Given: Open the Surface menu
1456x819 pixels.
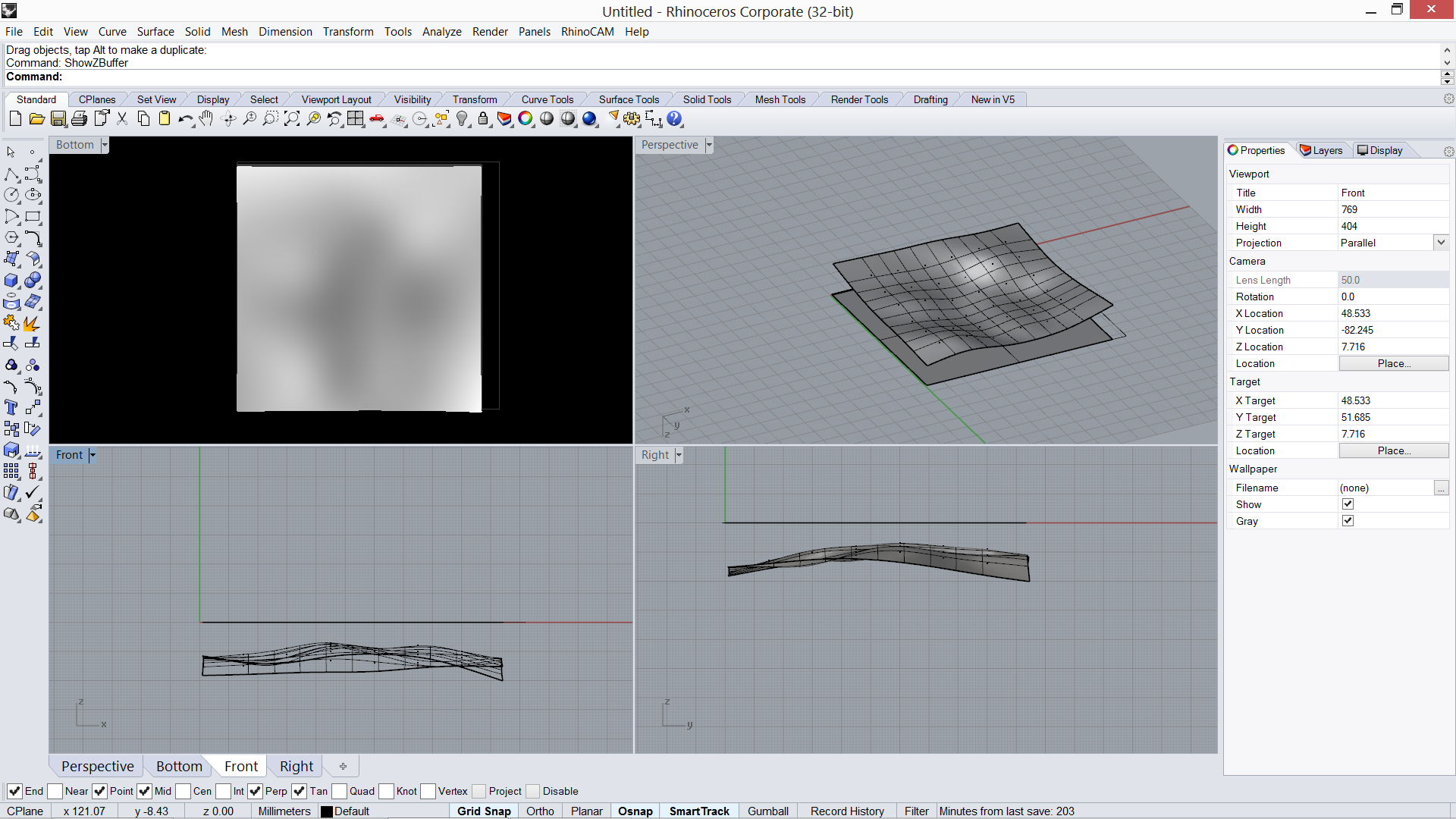Looking at the screenshot, I should [155, 32].
